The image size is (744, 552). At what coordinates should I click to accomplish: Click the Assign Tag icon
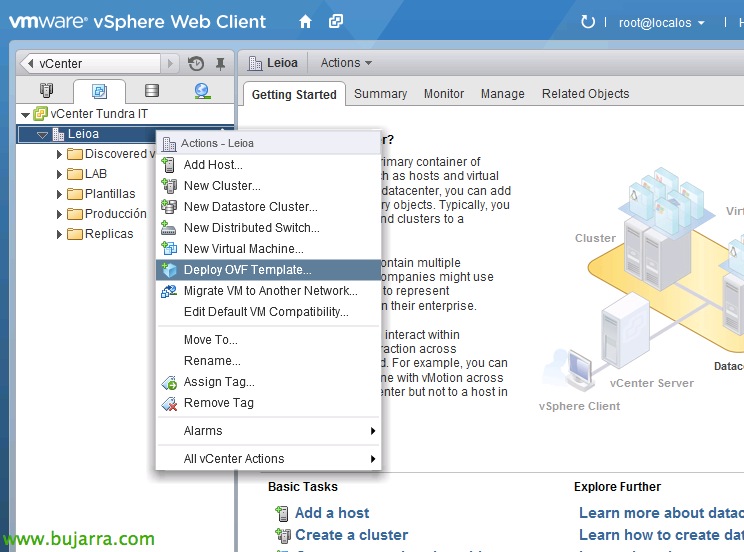coord(169,382)
